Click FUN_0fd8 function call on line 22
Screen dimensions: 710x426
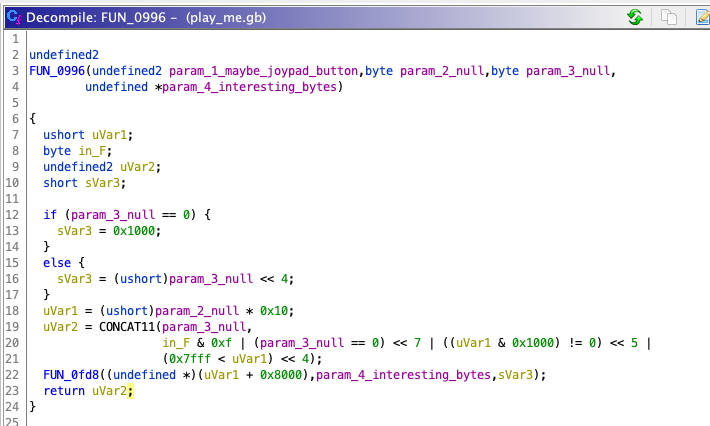point(71,375)
